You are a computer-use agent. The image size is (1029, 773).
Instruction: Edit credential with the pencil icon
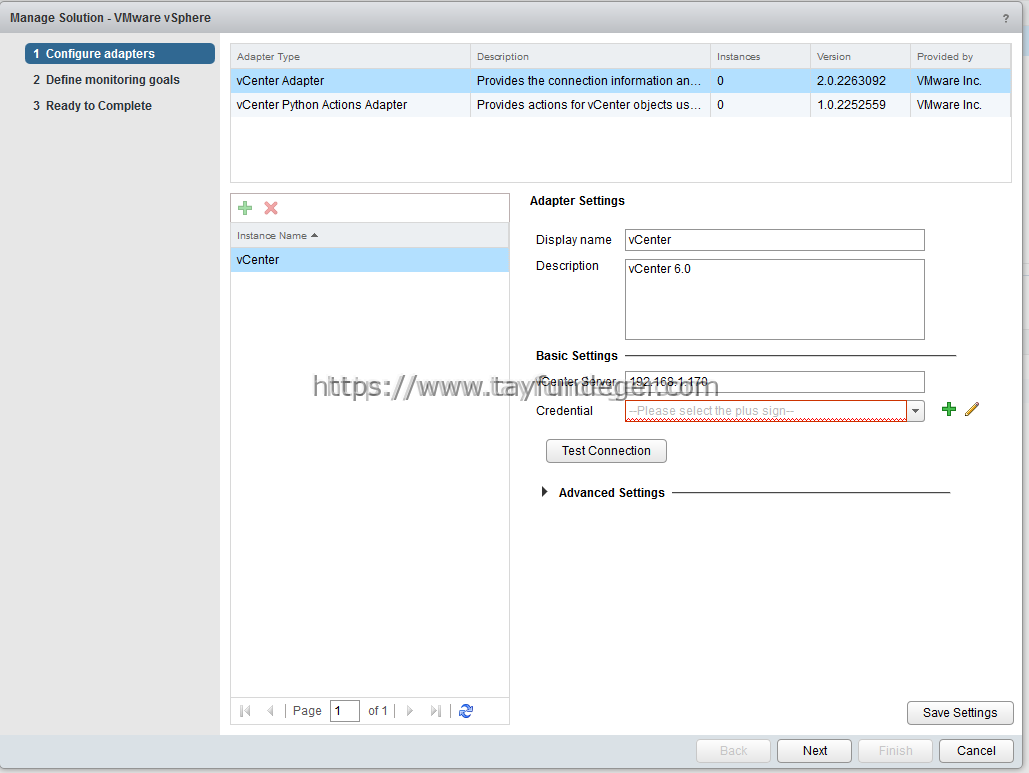pyautogui.click(x=972, y=409)
